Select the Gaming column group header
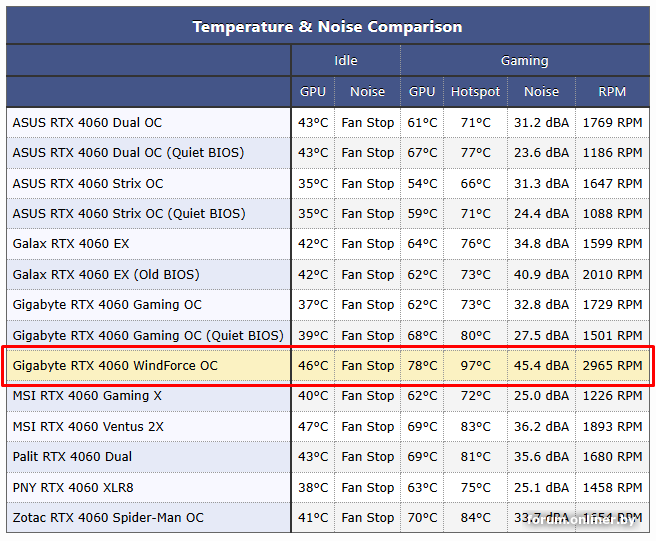 tap(525, 60)
